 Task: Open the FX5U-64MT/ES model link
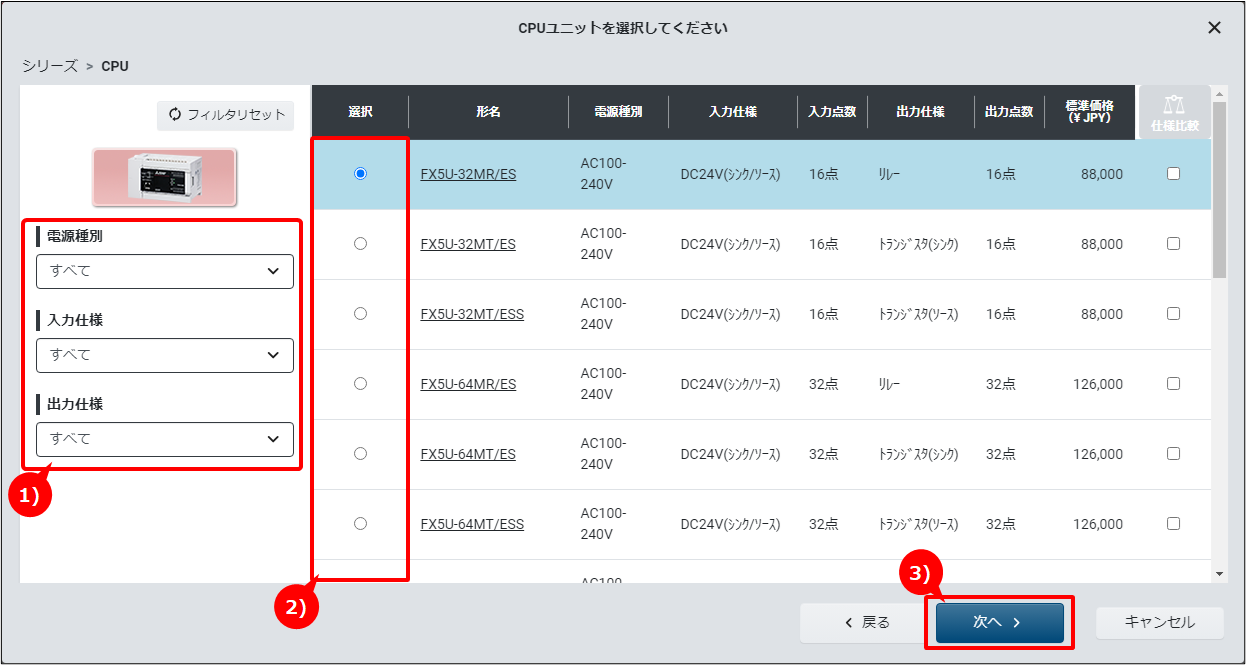[x=468, y=454]
